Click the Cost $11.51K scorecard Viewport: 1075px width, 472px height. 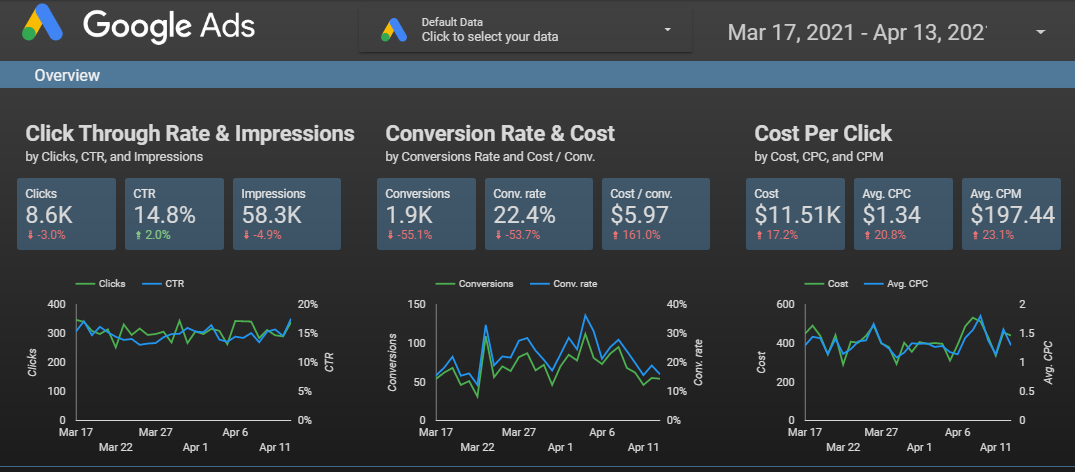[x=795, y=214]
